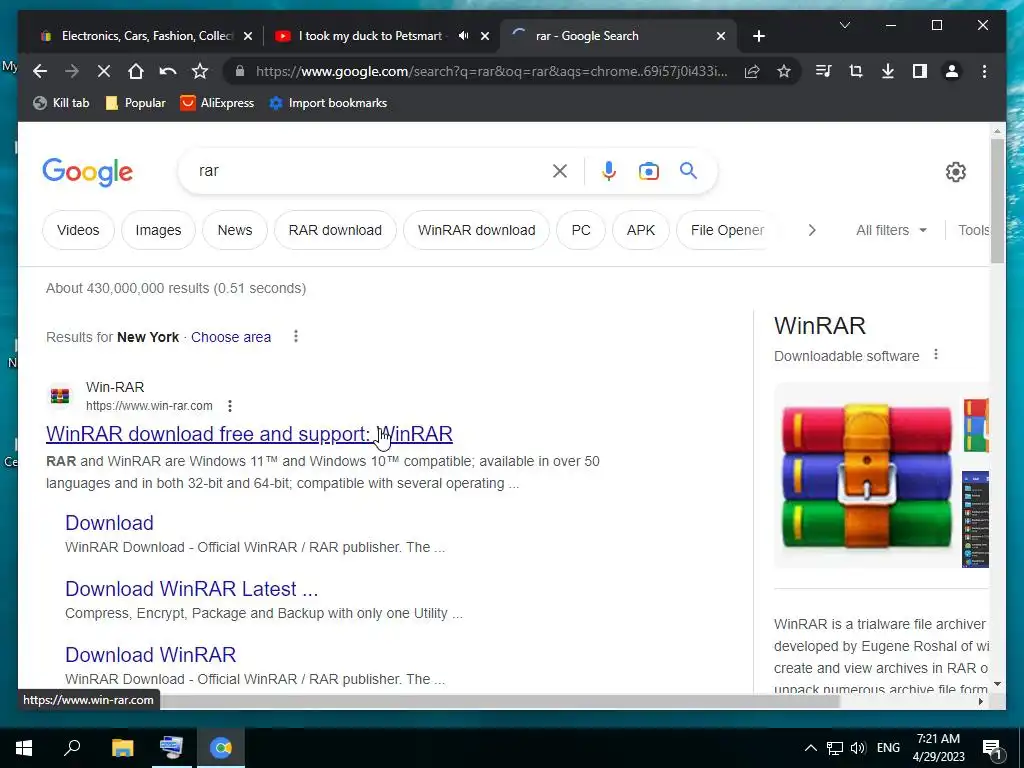Click the undo closed tab arrow icon

coord(168,71)
